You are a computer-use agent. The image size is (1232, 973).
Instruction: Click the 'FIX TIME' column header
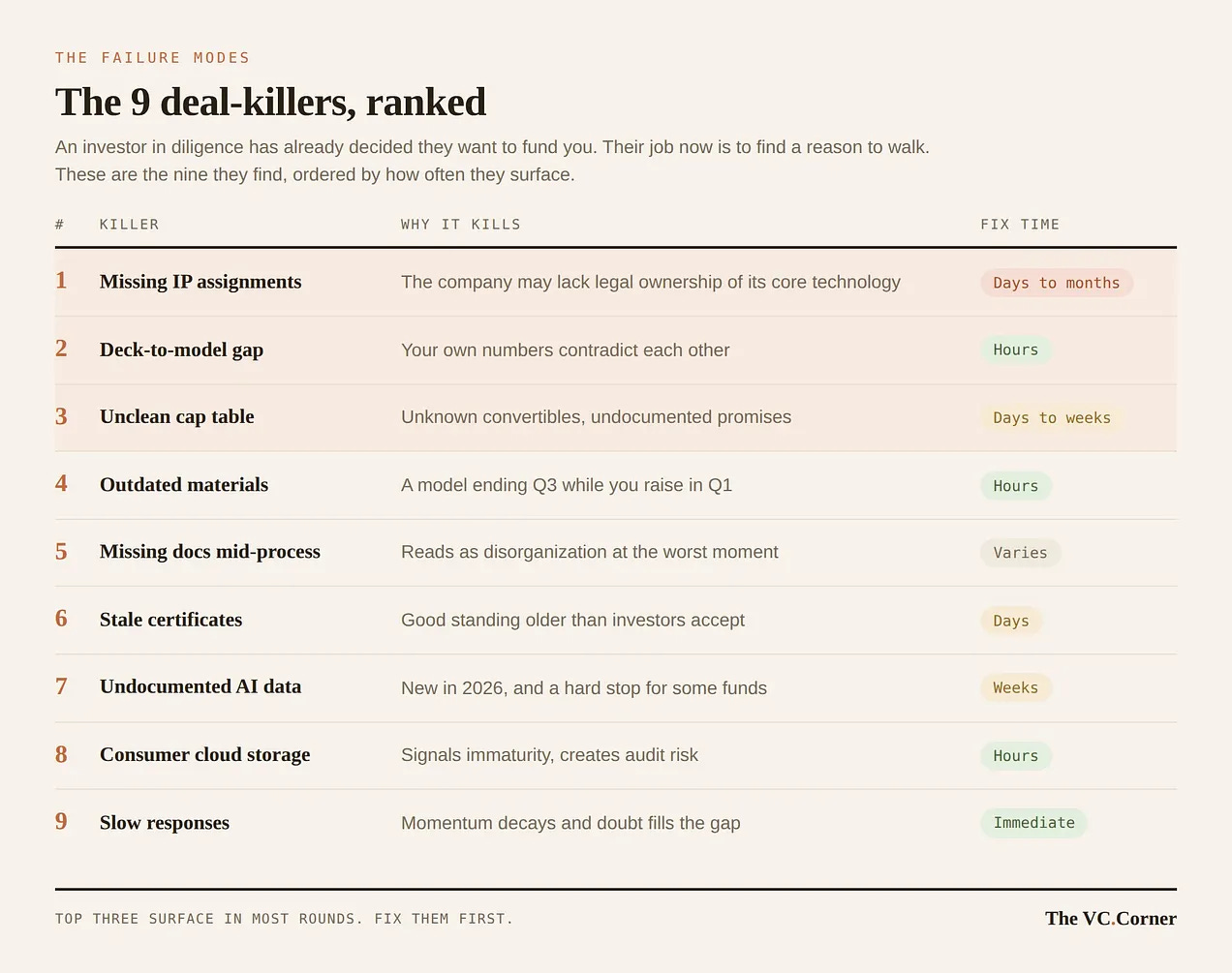pos(1020,225)
